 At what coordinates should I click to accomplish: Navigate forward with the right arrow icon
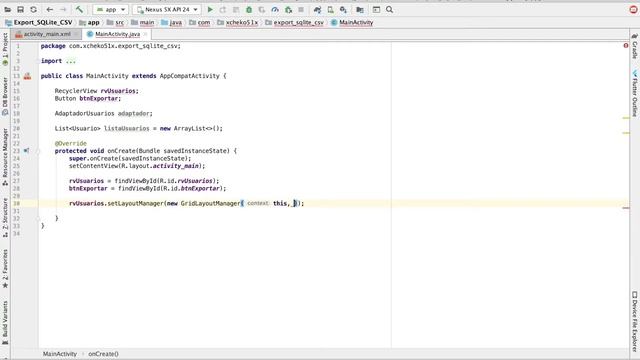coord(63,9)
